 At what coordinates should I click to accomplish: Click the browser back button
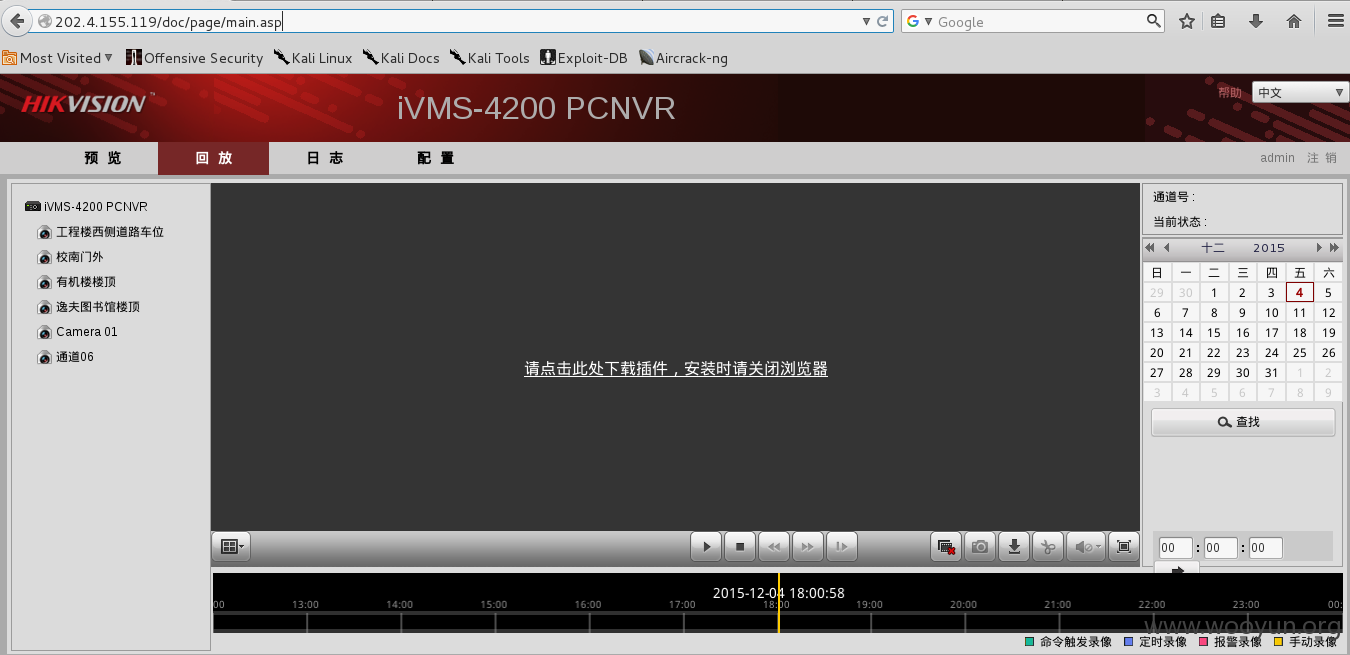(16, 21)
